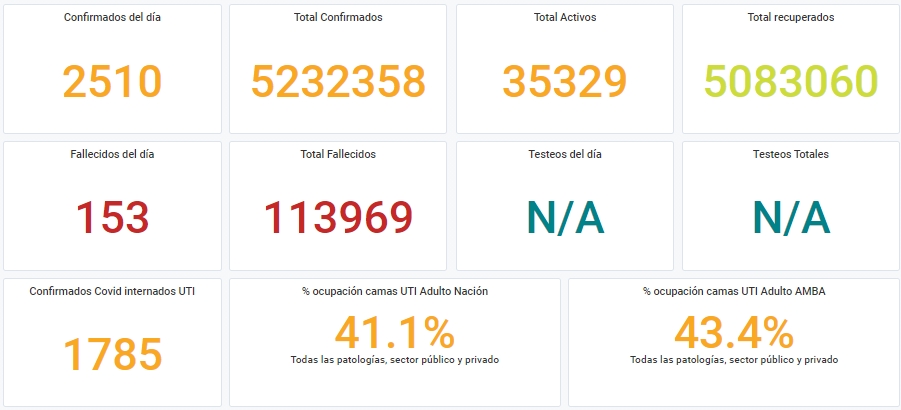Screen dimensions: 901x410
Task: Click the N/A value under Testeos Totales
Action: 791,218
